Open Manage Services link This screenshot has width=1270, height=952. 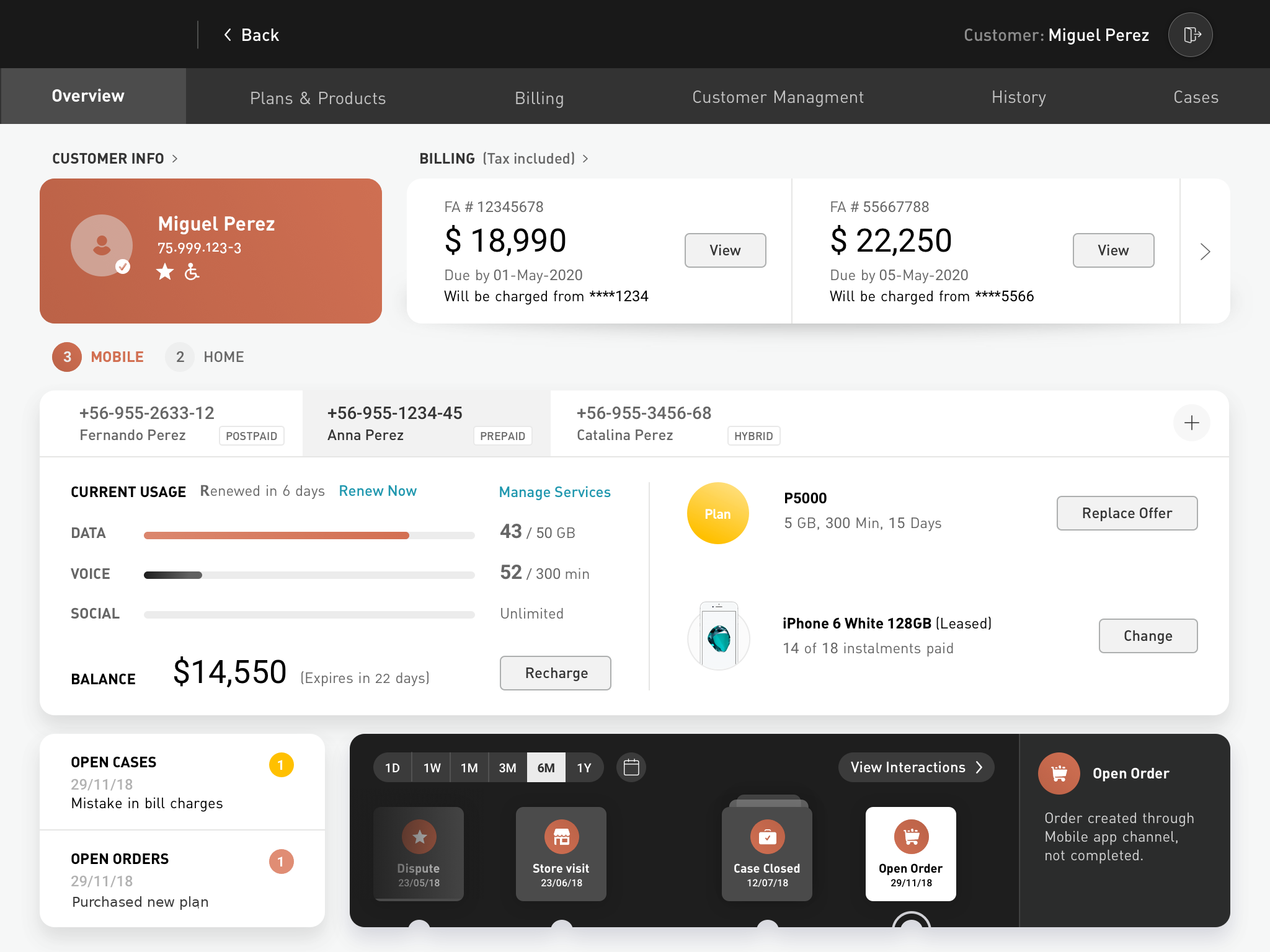(x=554, y=492)
